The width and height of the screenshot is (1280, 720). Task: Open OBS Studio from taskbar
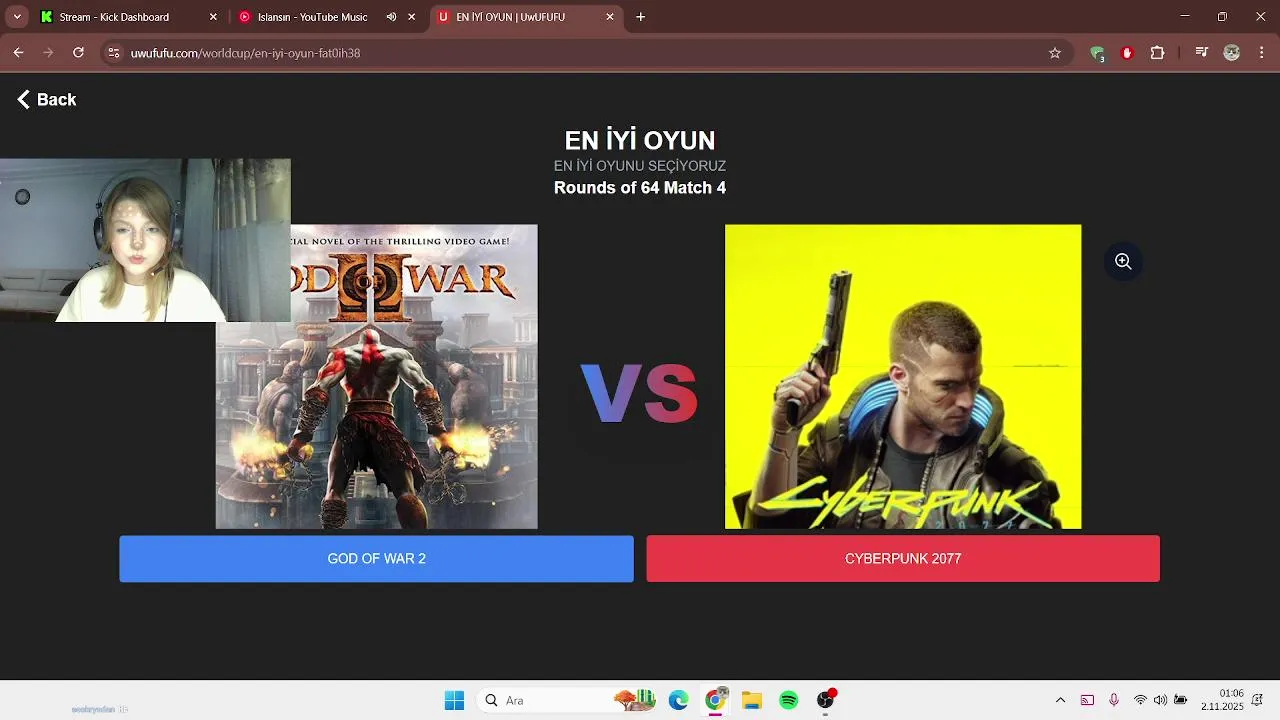pyautogui.click(x=825, y=700)
